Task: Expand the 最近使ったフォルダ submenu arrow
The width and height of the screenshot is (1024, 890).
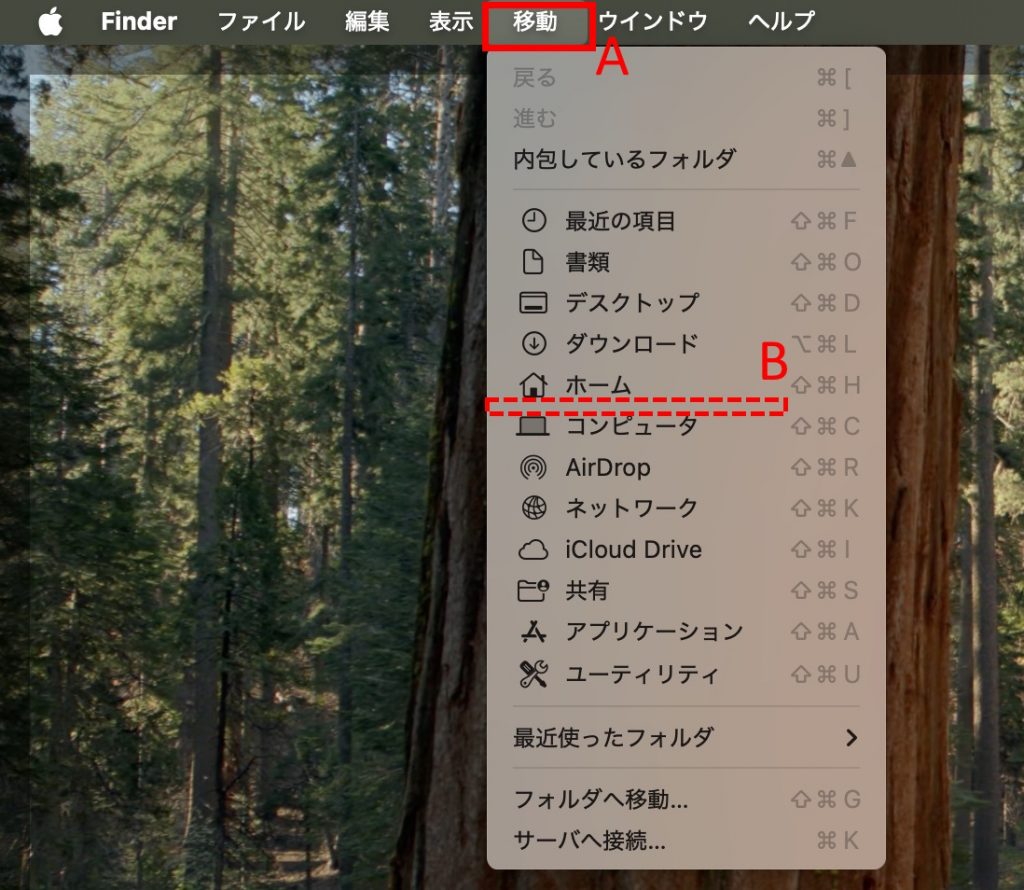Action: tap(851, 738)
